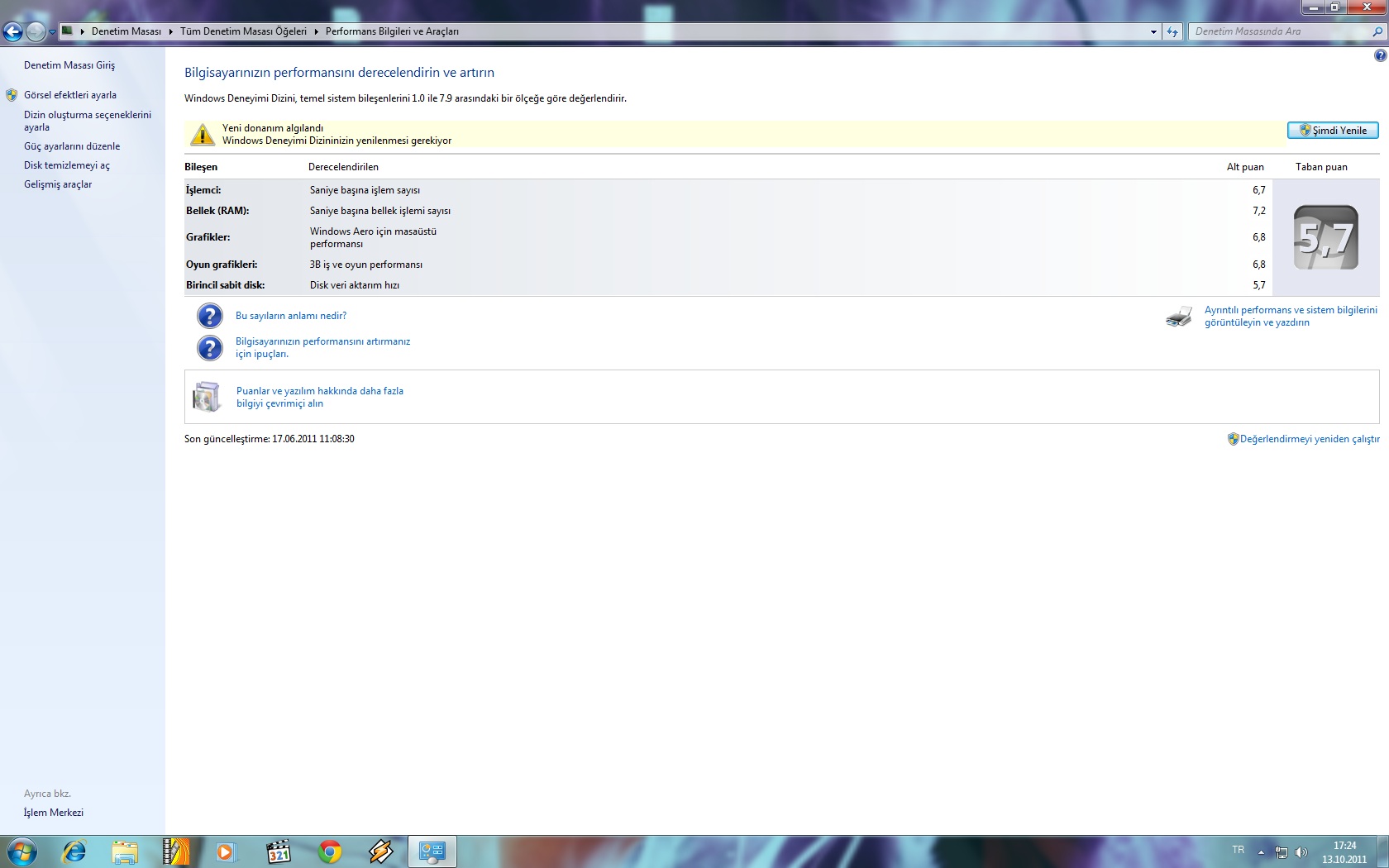Select Denetim Masası in the breadcrumb
Viewport: 1389px width, 868px height.
126,31
